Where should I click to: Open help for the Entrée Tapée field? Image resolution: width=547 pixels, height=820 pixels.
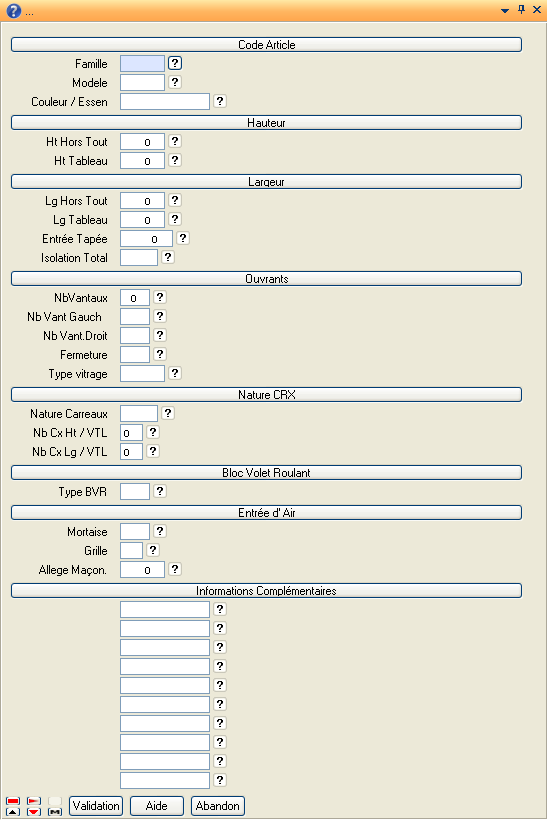[182, 238]
